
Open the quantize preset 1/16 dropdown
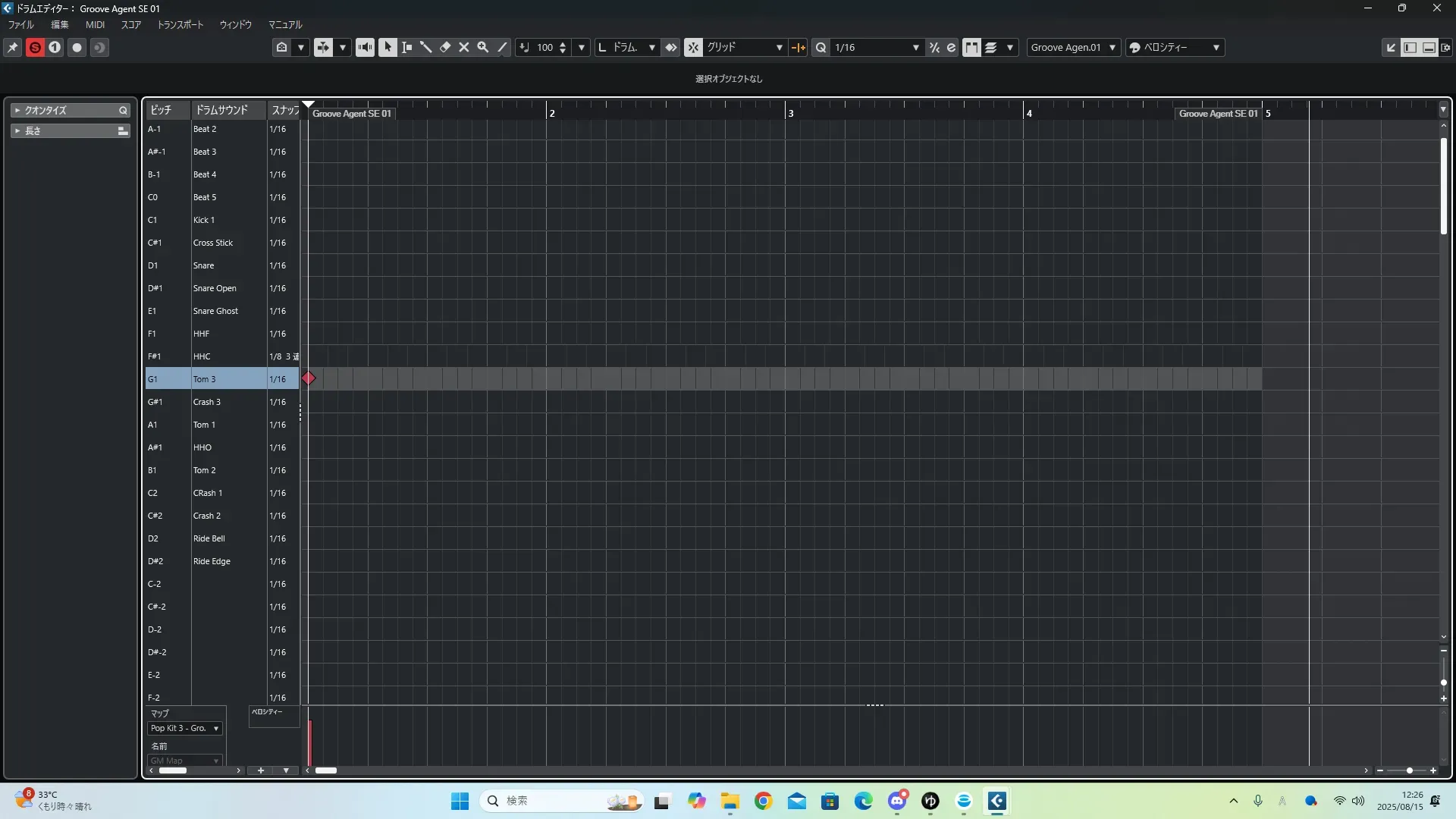coord(877,47)
